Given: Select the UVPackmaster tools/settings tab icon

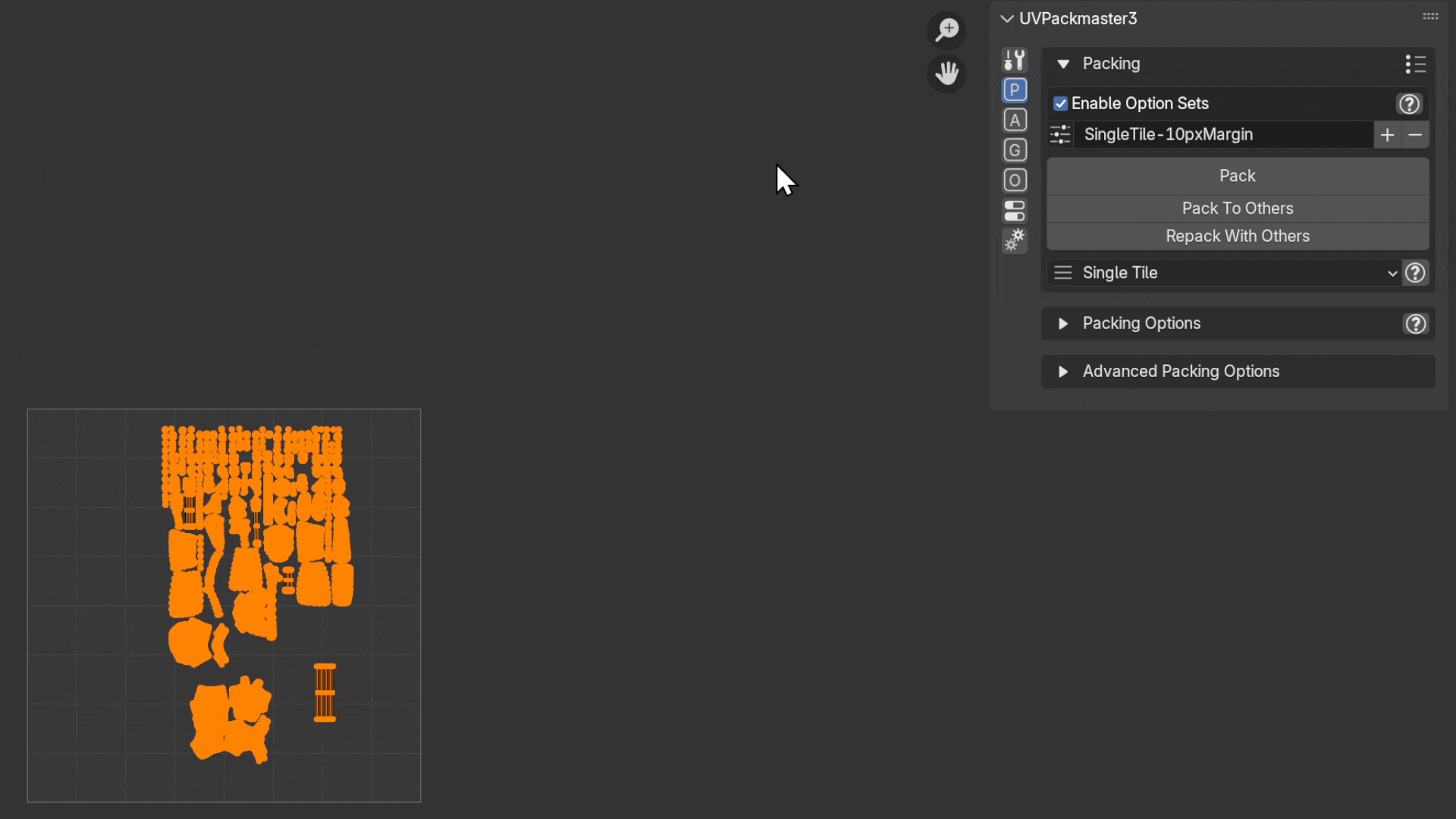Looking at the screenshot, I should coord(1015,60).
